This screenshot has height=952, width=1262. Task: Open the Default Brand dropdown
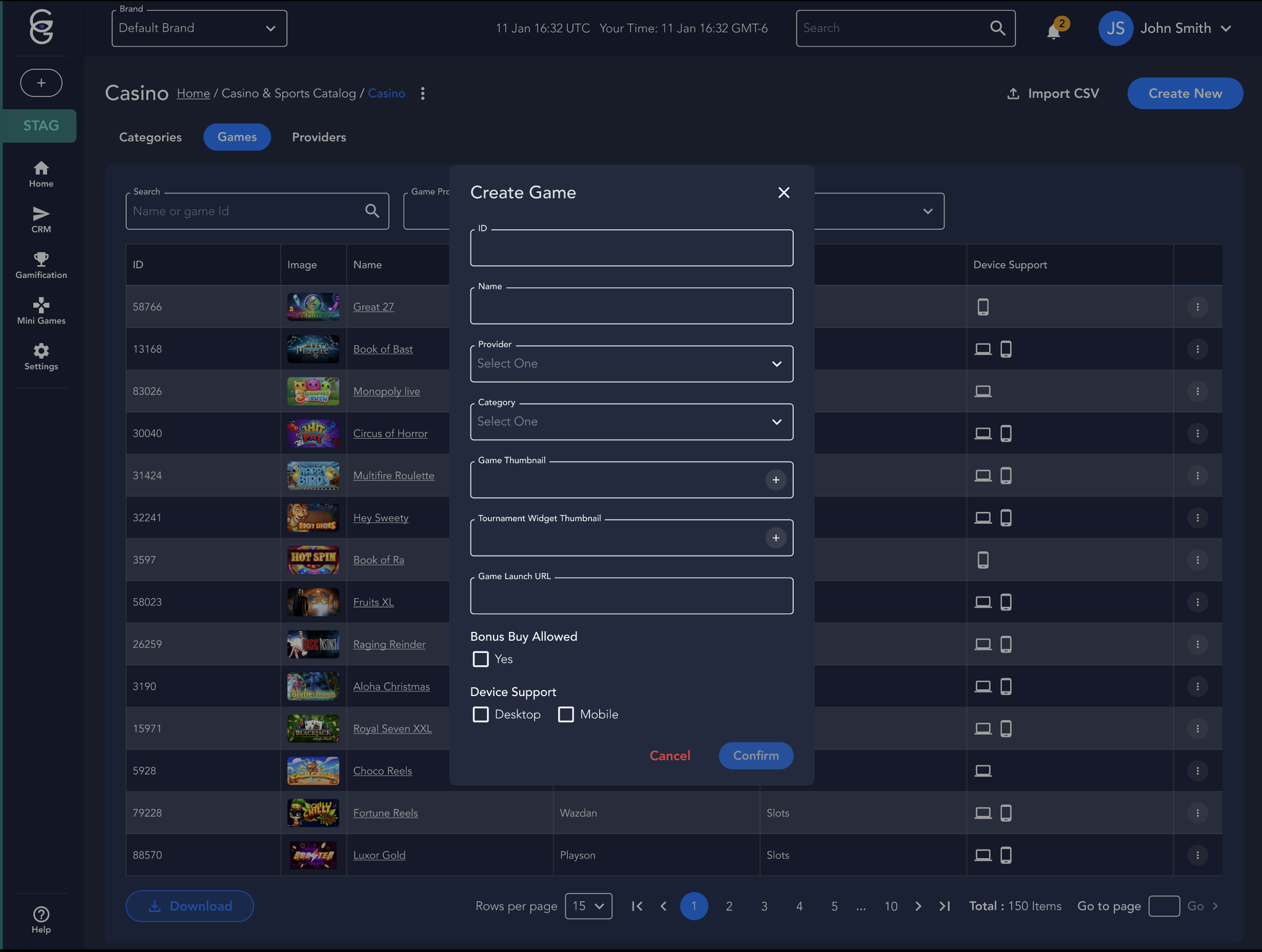199,29
